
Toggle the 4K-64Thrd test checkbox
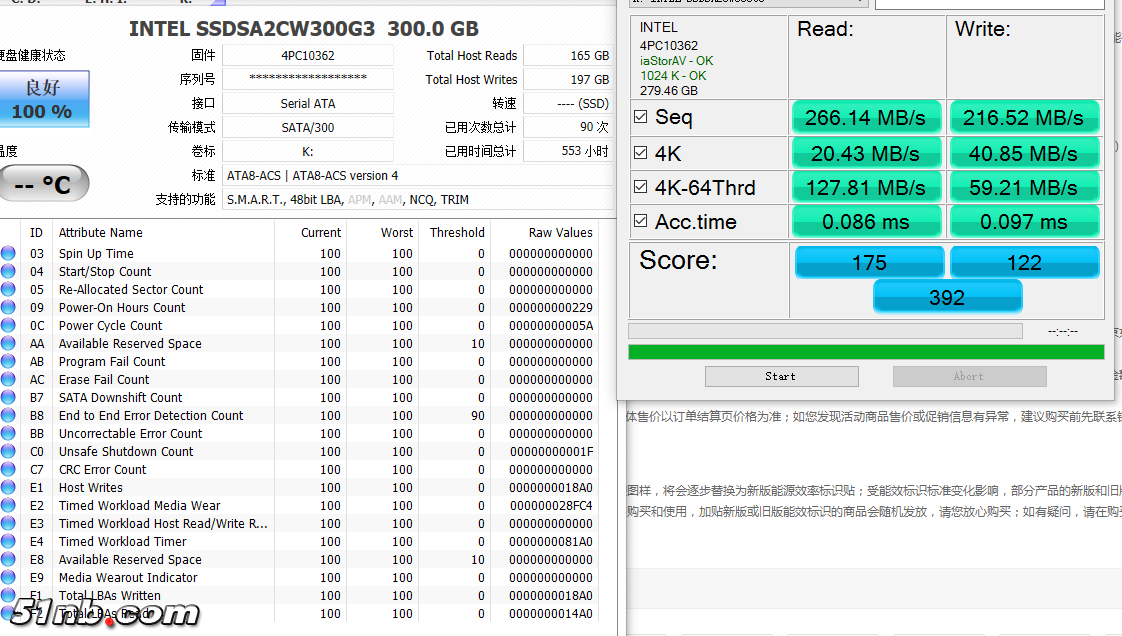click(x=640, y=187)
